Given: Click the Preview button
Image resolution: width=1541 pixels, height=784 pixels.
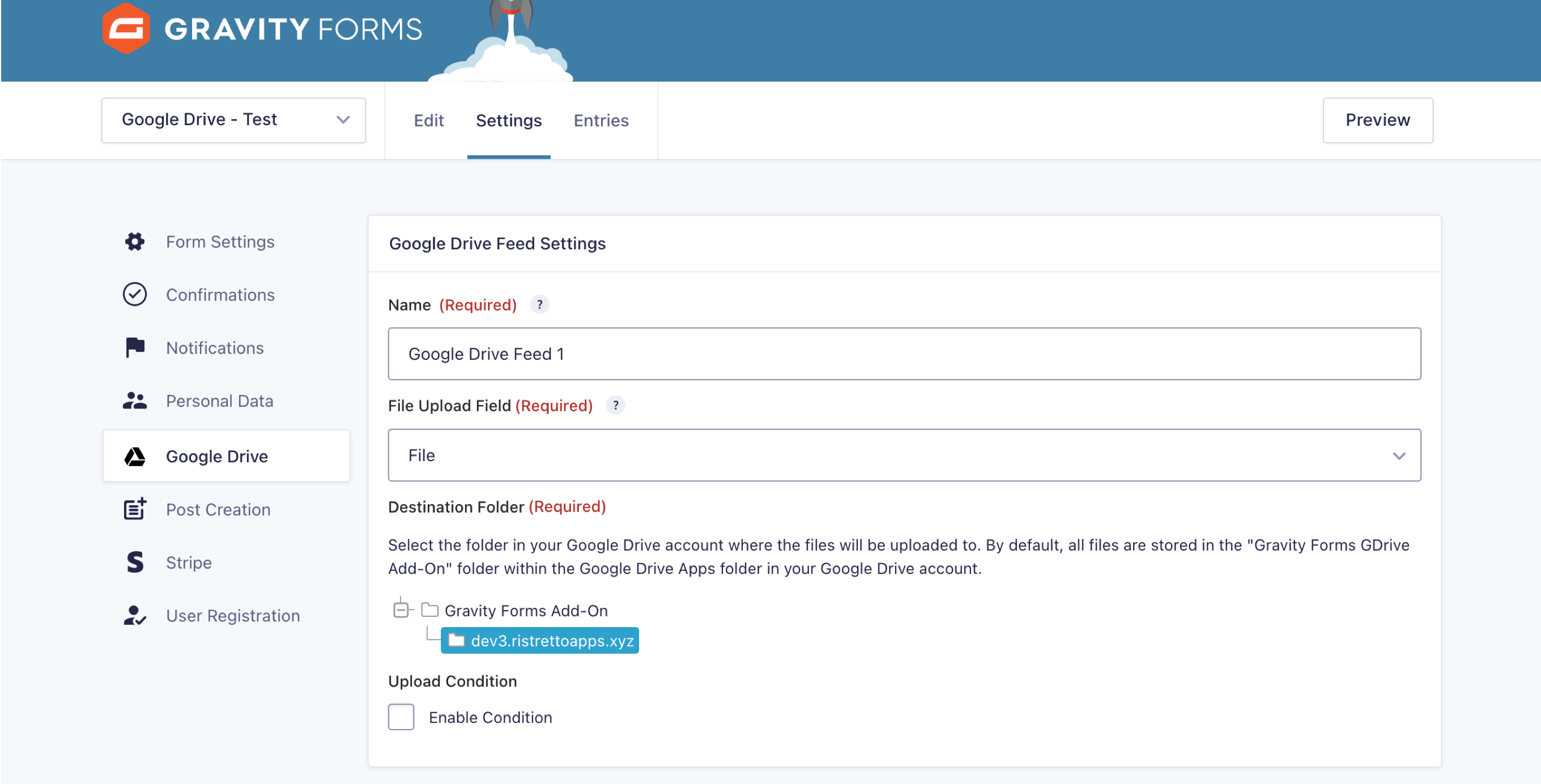Looking at the screenshot, I should 1378,120.
